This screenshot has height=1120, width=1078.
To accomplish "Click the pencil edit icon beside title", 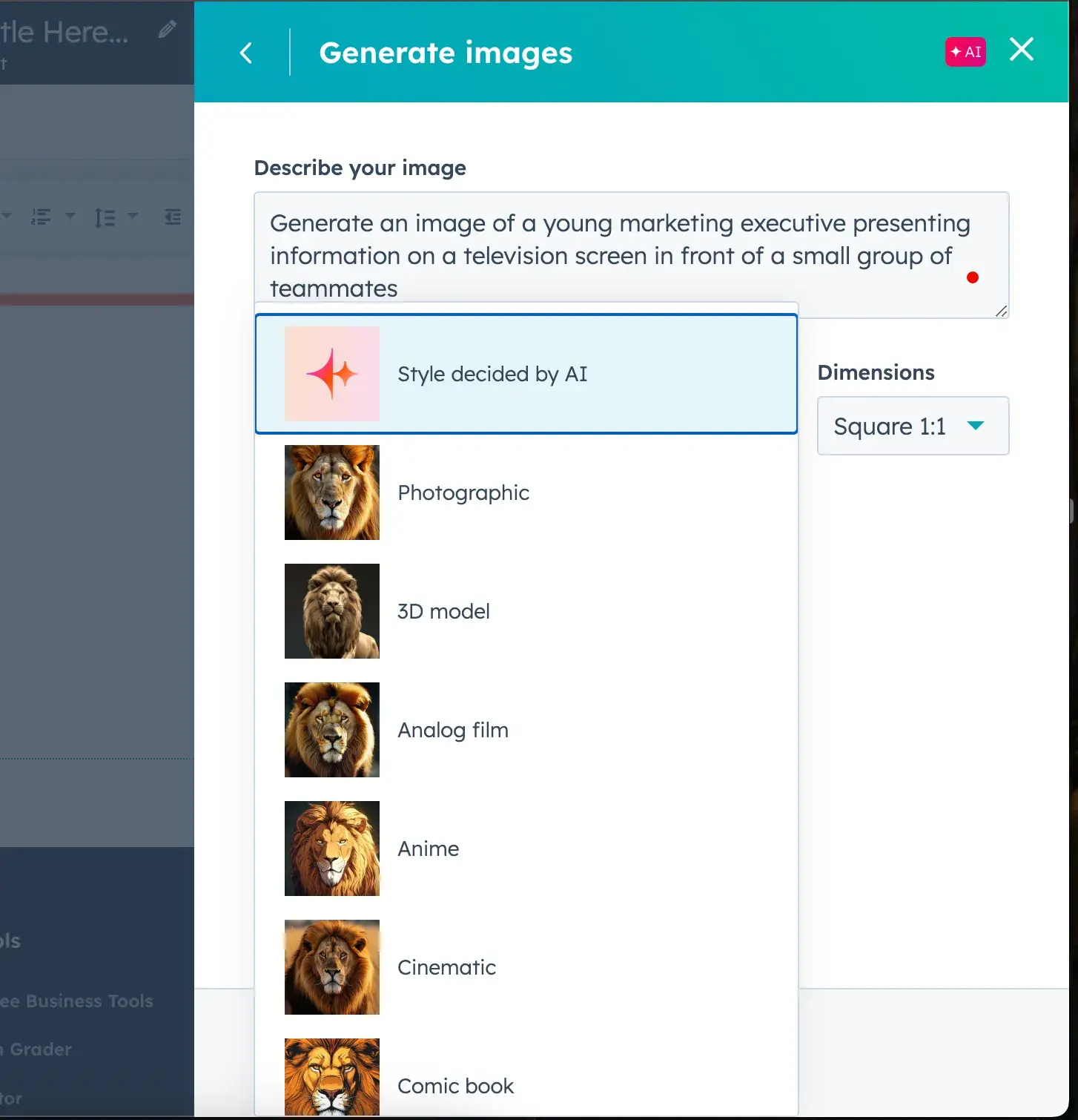I will (x=167, y=30).
